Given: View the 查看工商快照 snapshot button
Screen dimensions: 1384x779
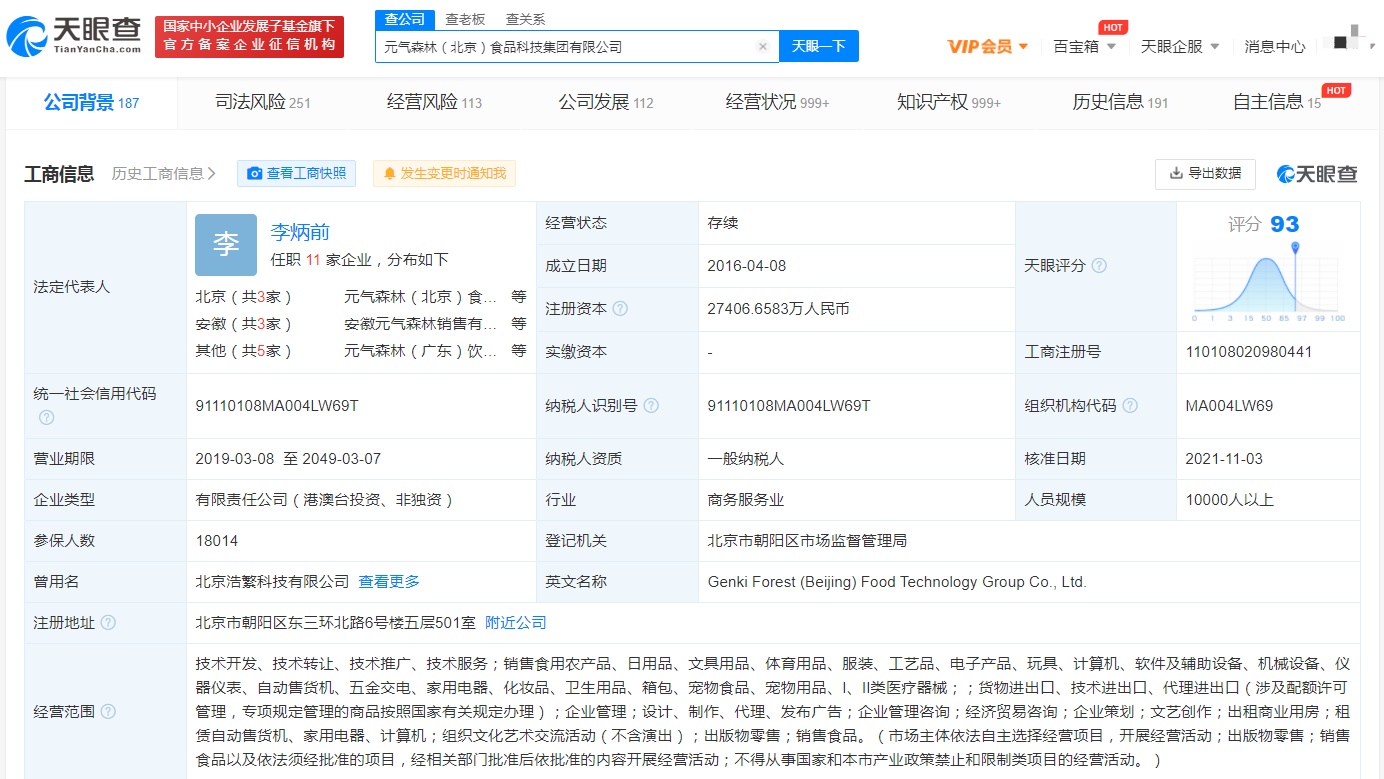Looking at the screenshot, I should tap(297, 173).
